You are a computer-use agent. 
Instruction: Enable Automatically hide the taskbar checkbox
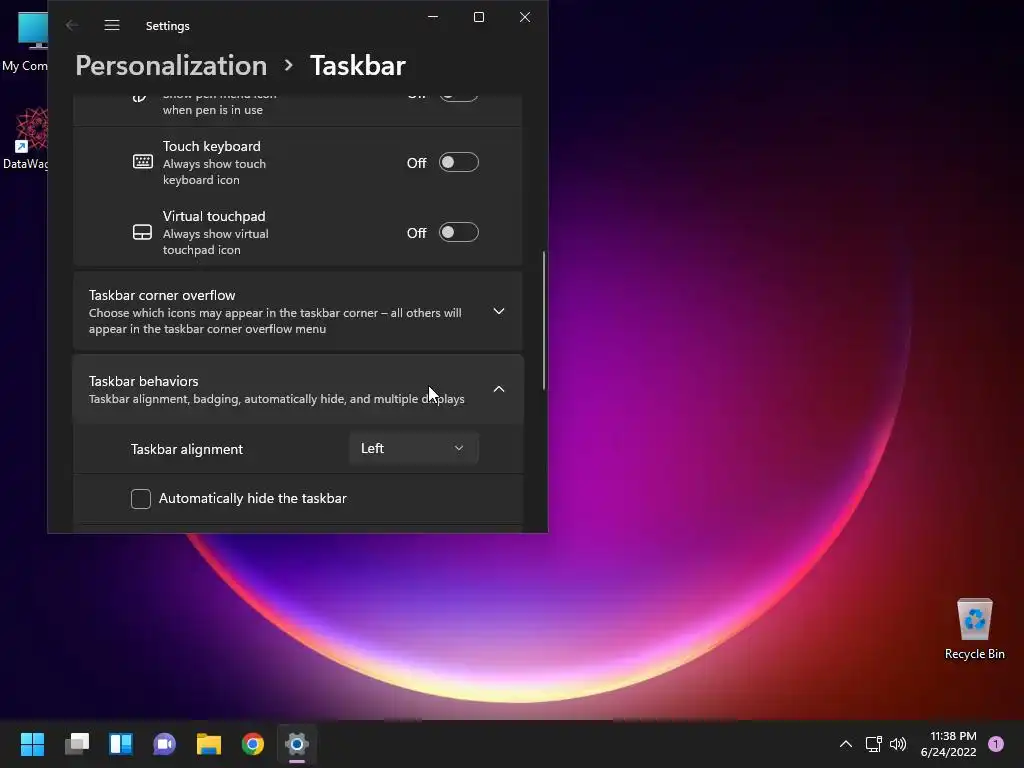pyautogui.click(x=140, y=499)
